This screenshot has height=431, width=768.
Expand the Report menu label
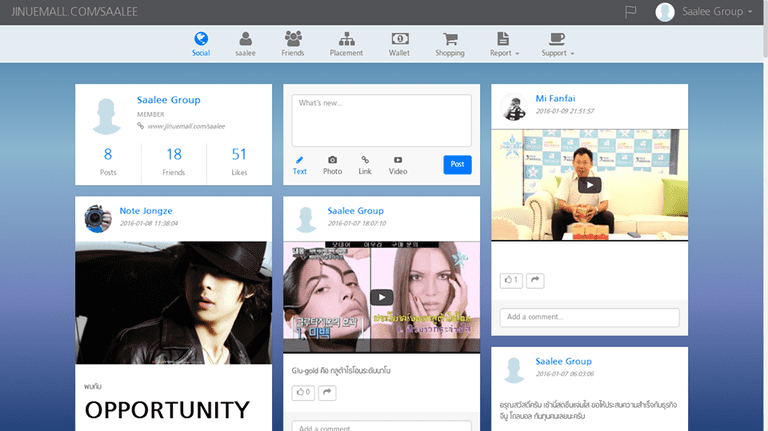504,53
